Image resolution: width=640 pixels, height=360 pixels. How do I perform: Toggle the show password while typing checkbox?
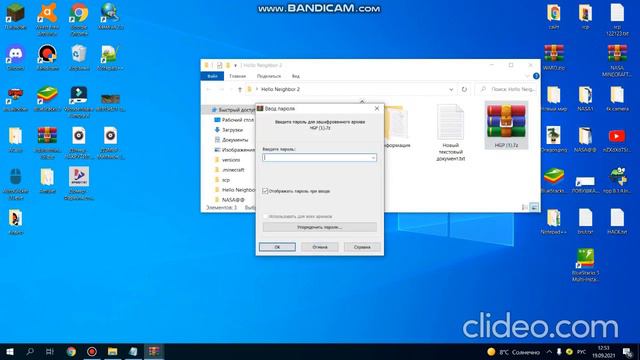click(265, 191)
